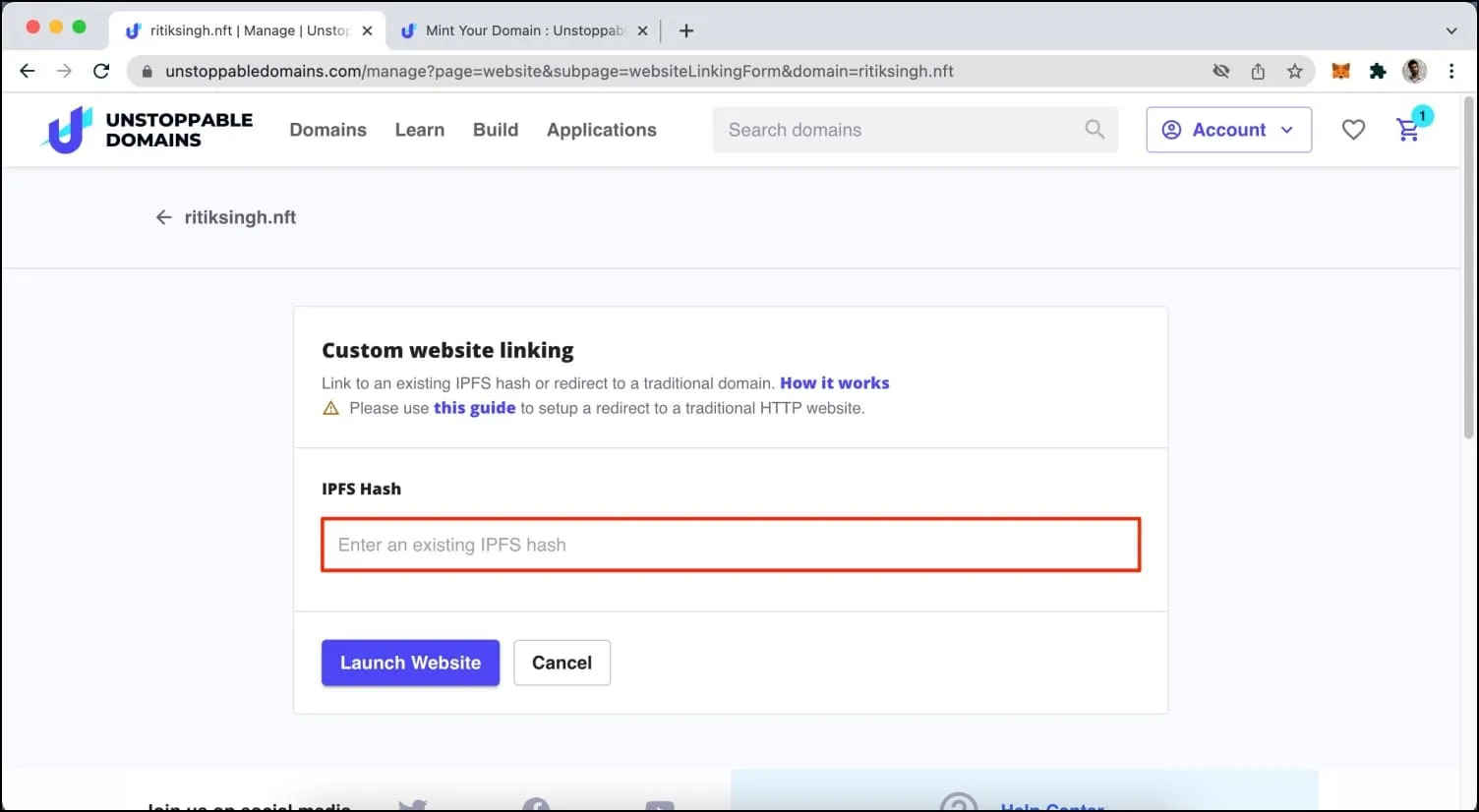
Task: Click the share page icon
Action: tap(1258, 71)
